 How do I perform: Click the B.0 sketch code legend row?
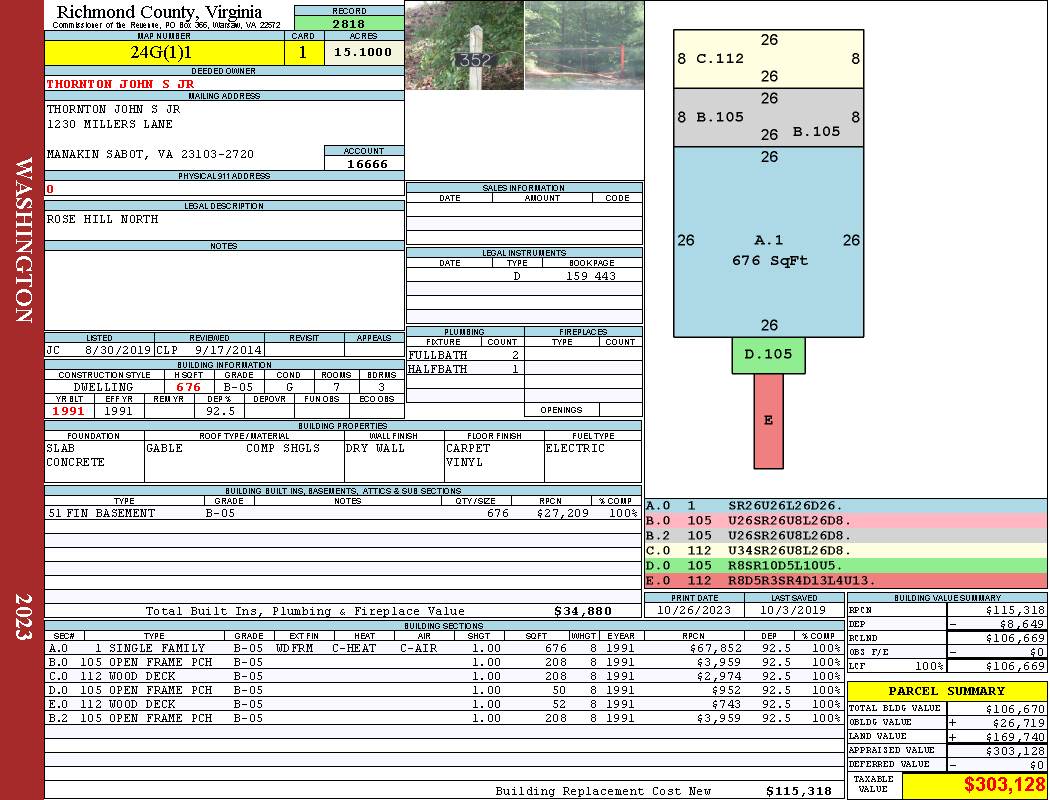point(846,520)
